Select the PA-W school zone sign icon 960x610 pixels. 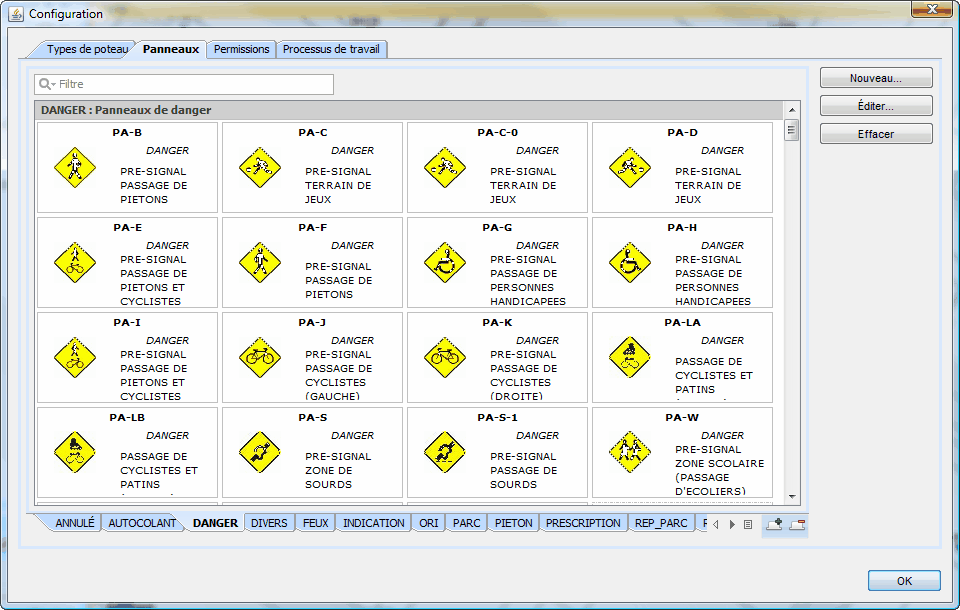pos(629,452)
